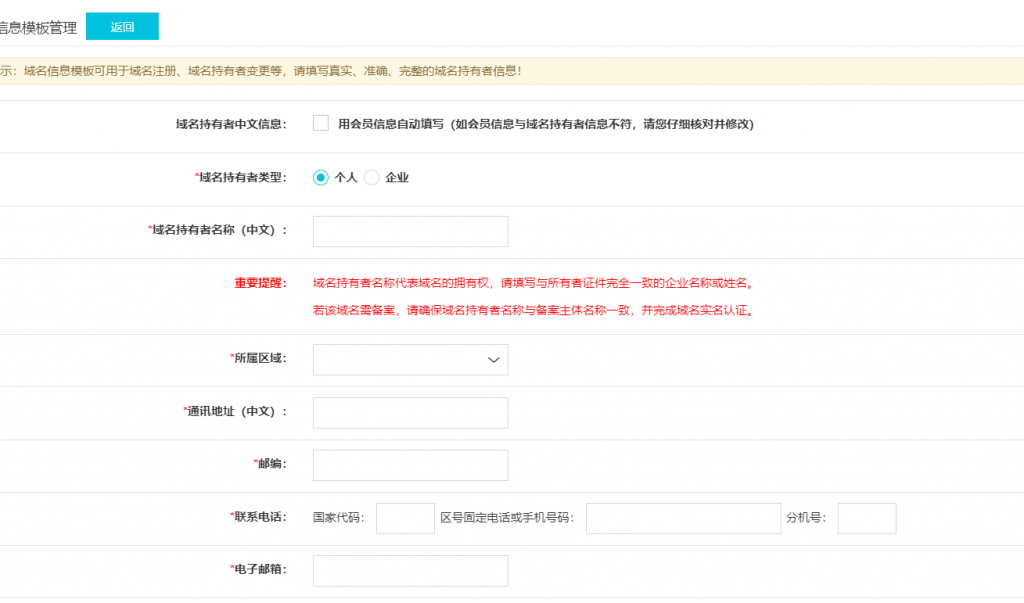Open the 所属区域 dropdown
This screenshot has width=1024, height=603.
[x=410, y=360]
